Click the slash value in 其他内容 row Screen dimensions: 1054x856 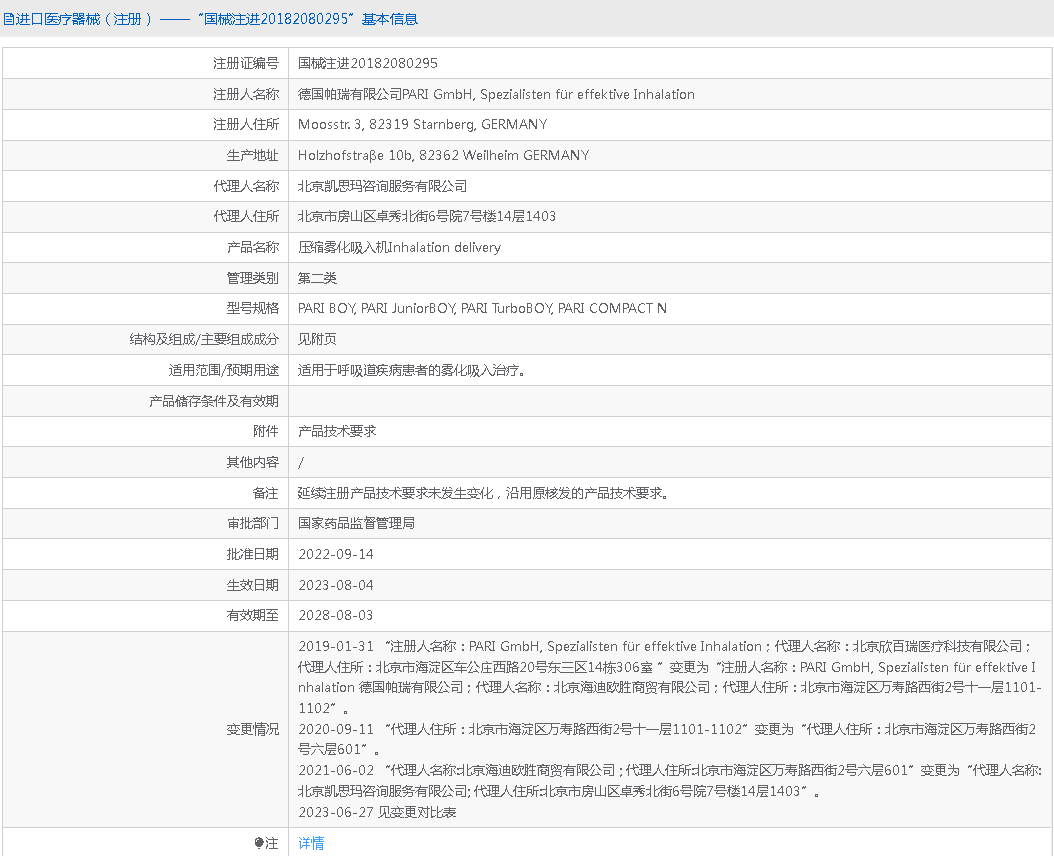pos(300,463)
